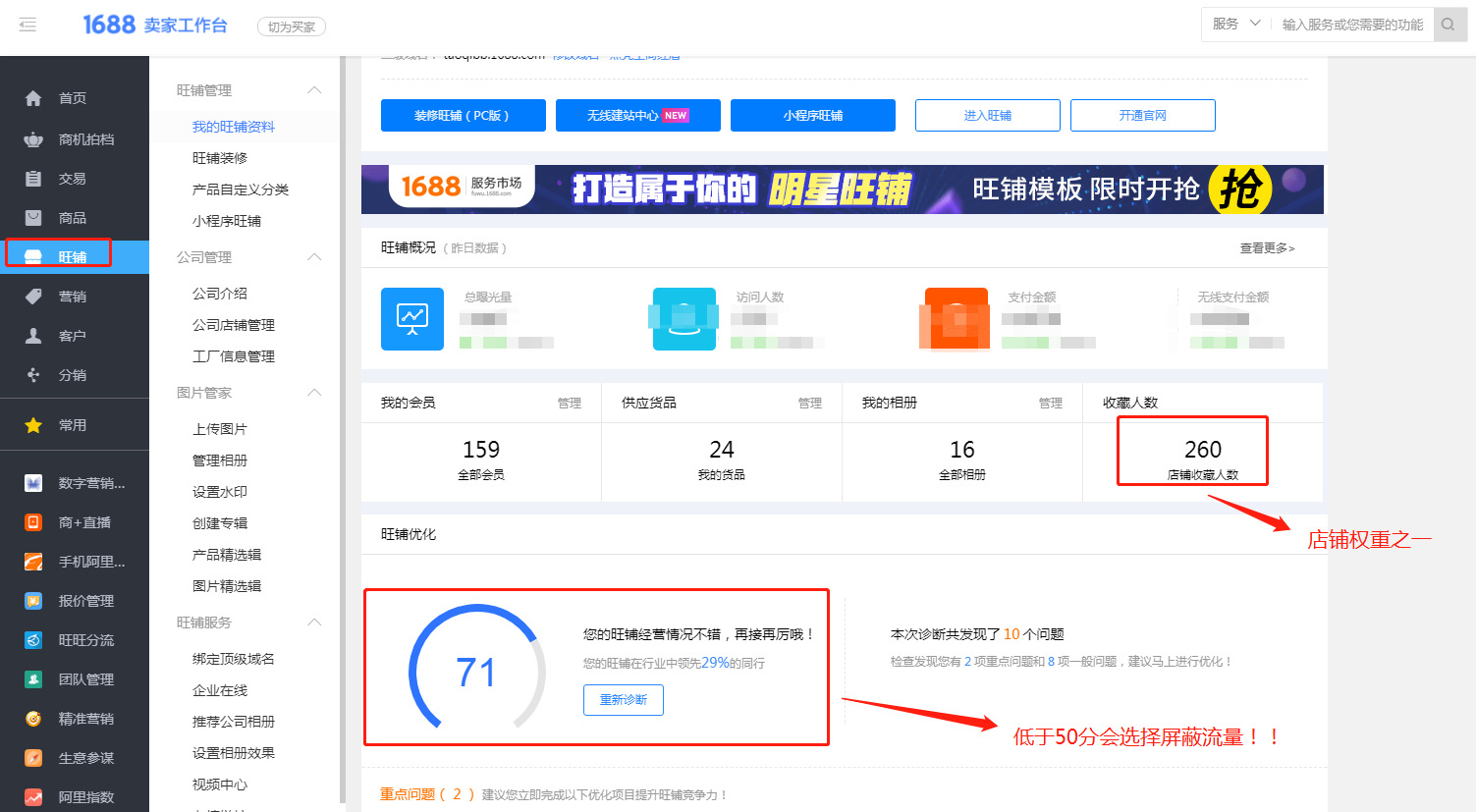The height and width of the screenshot is (812, 1476).
Task: Open 视频中心 submenu item
Action: (x=220, y=785)
